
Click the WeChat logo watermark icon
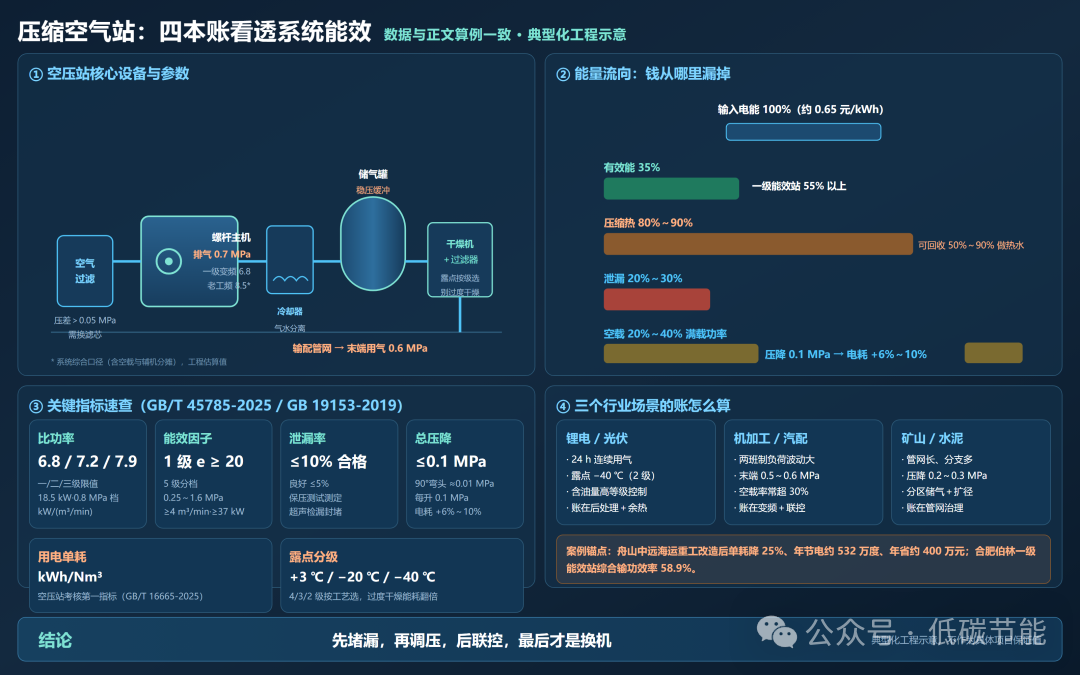click(777, 632)
